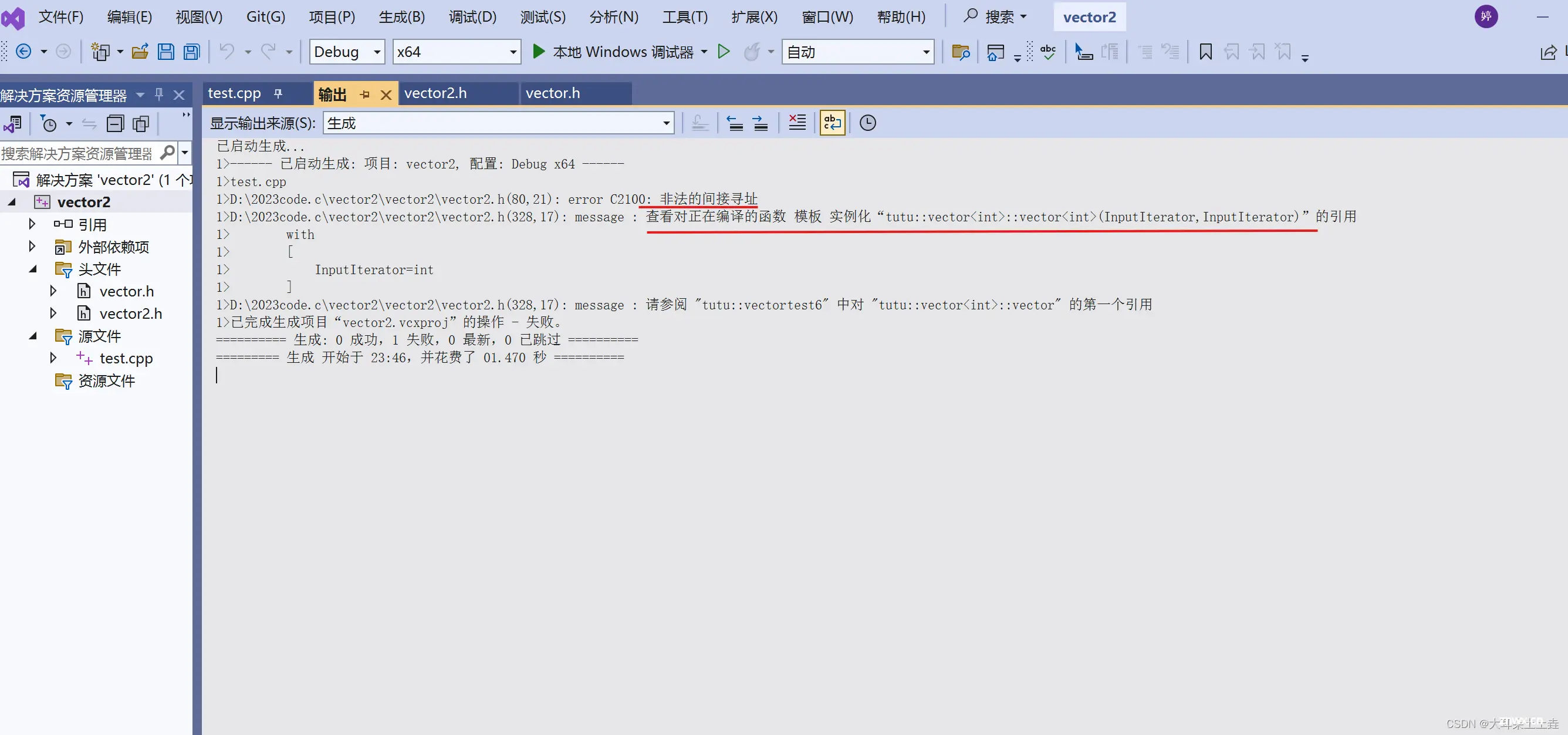This screenshot has height=735, width=1568.
Task: Click the find in files icon
Action: click(961, 52)
